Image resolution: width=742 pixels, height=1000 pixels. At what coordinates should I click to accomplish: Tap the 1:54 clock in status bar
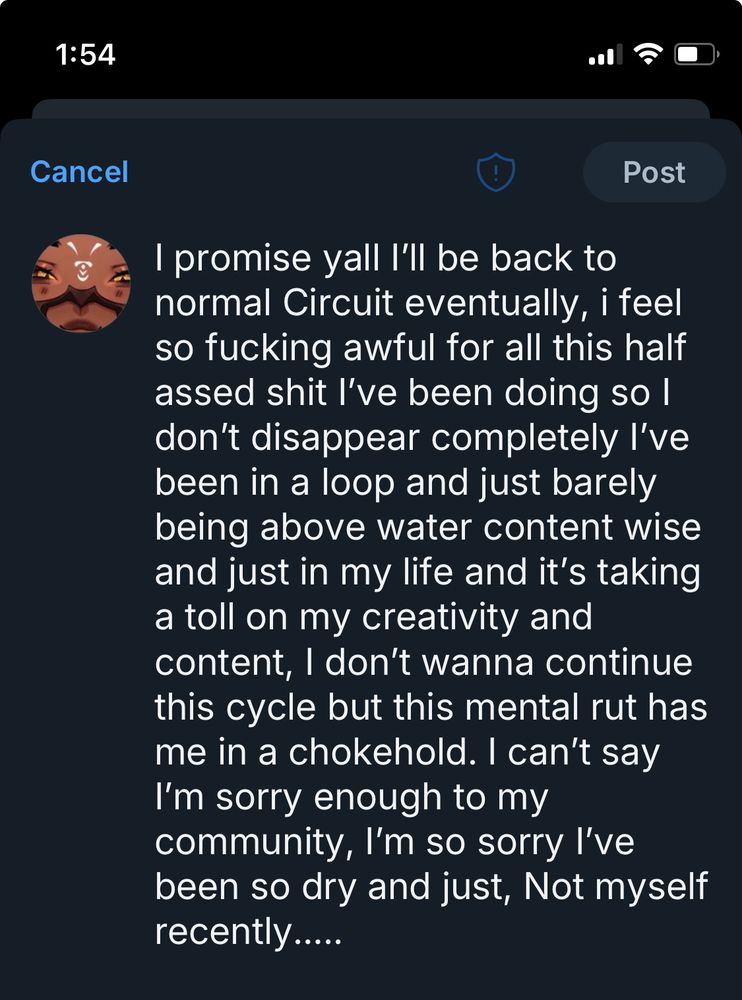pyautogui.click(x=86, y=54)
